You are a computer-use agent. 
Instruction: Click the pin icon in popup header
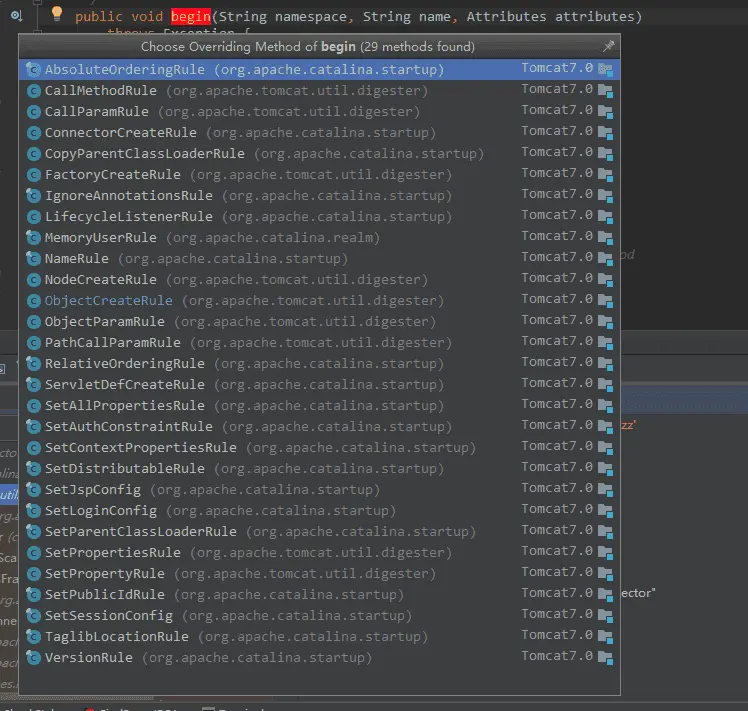tap(608, 46)
